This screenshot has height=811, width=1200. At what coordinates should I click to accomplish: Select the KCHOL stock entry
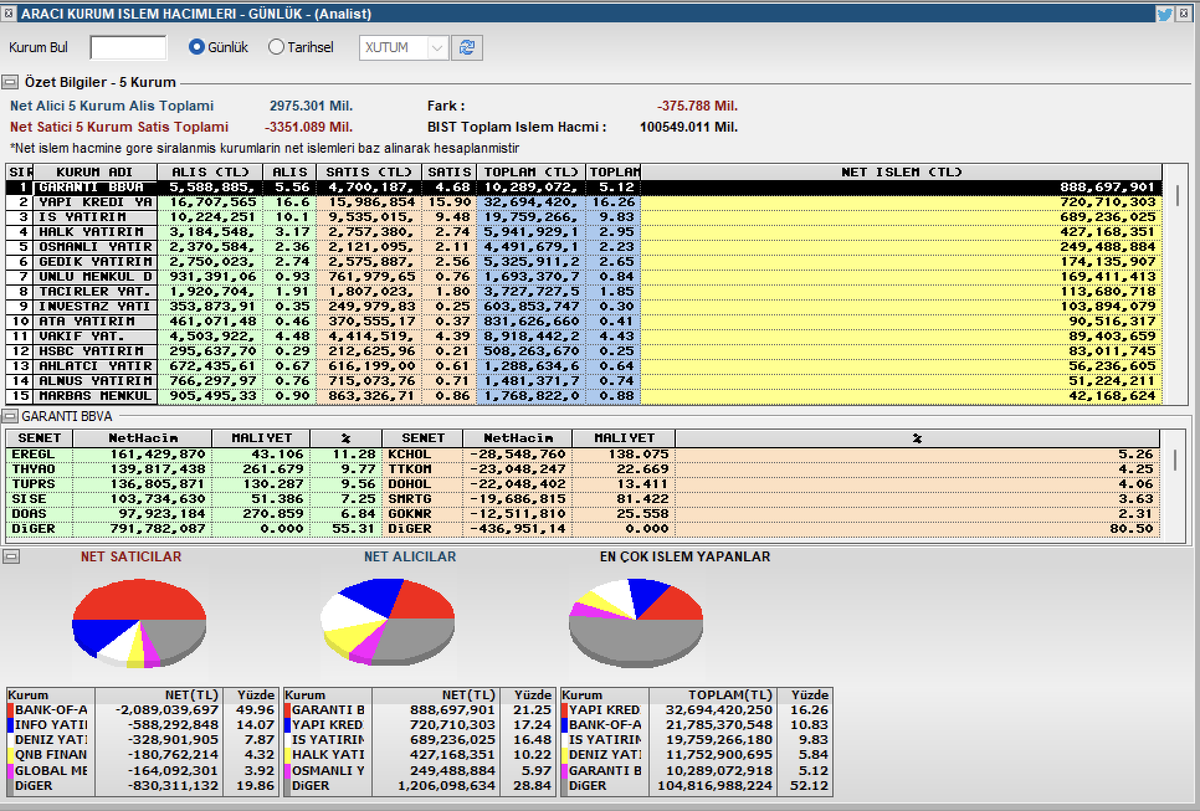771,454
